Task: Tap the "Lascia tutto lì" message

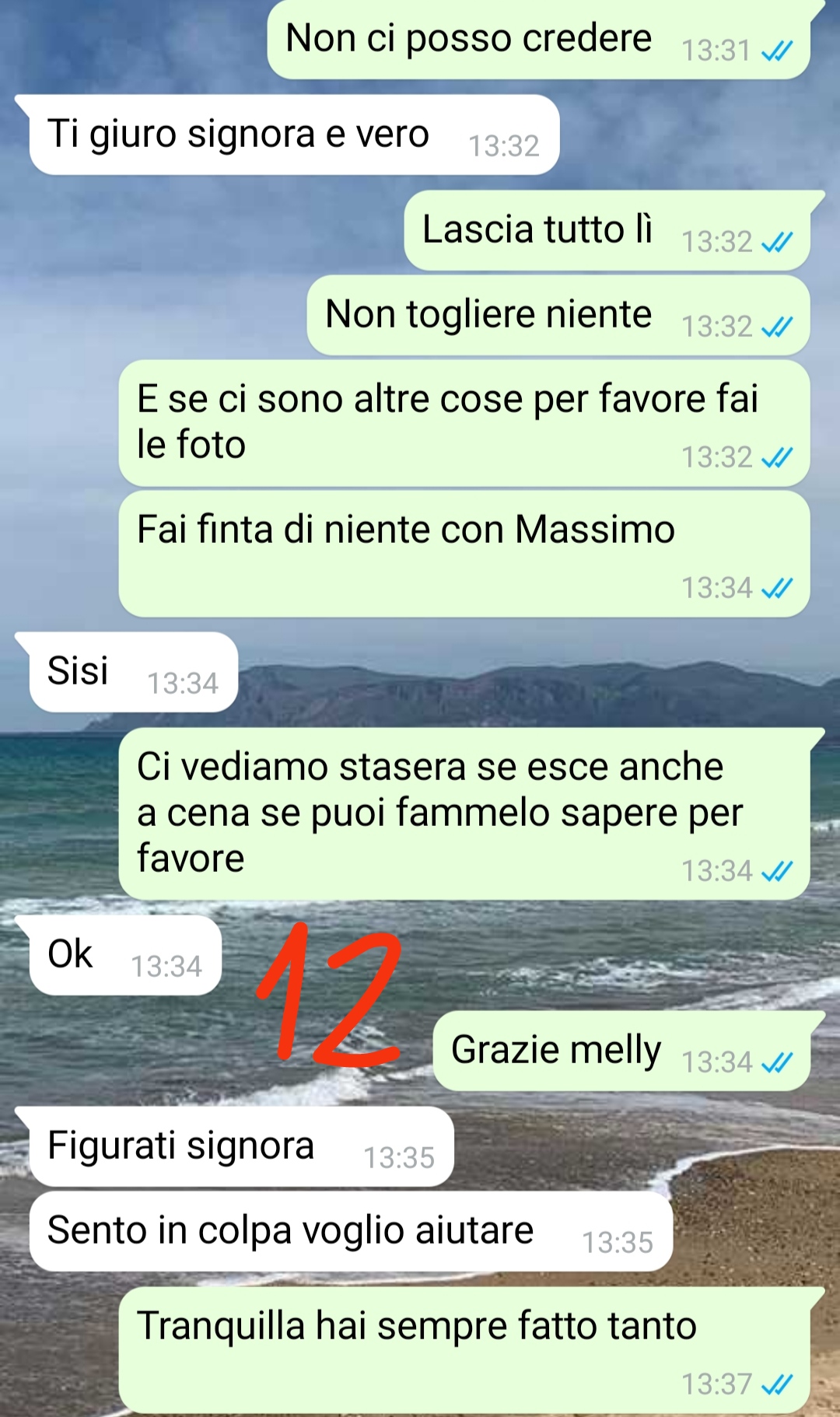Action: point(607,230)
